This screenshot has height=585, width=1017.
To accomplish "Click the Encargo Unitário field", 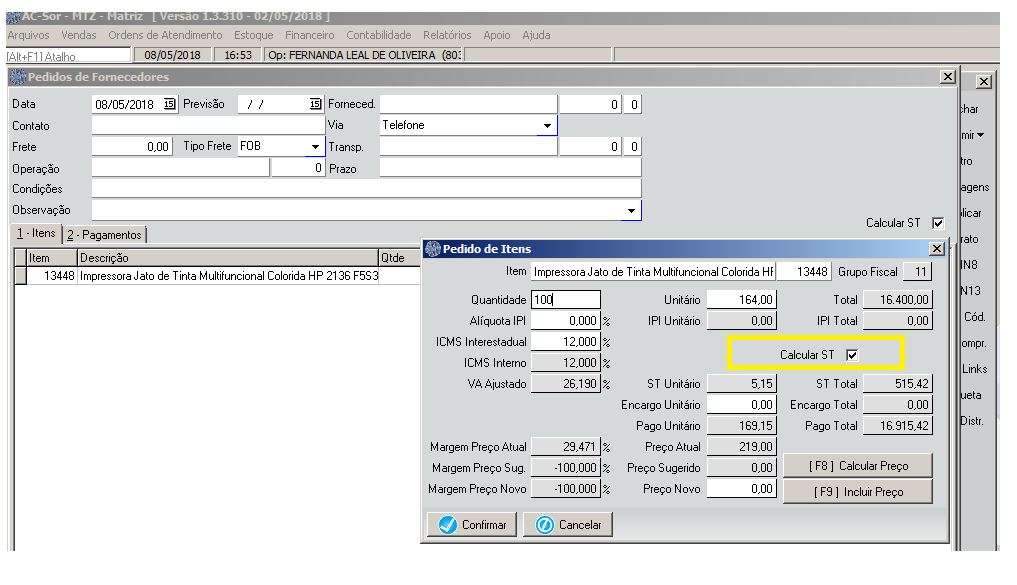I will [x=741, y=405].
